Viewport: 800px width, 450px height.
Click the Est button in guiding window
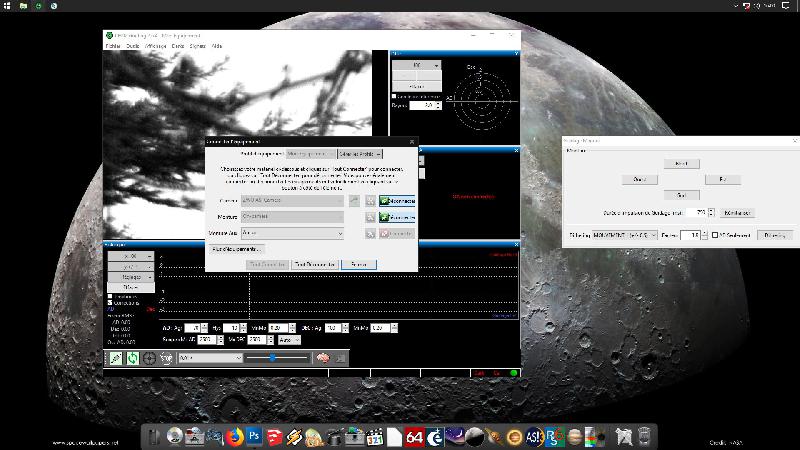point(722,179)
